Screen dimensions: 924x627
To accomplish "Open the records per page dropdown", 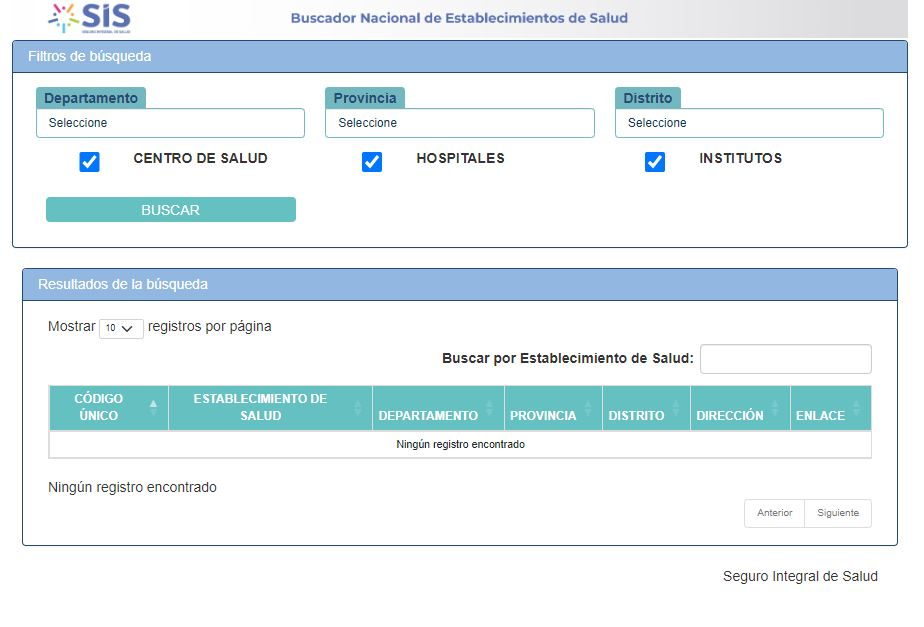I will (121, 328).
